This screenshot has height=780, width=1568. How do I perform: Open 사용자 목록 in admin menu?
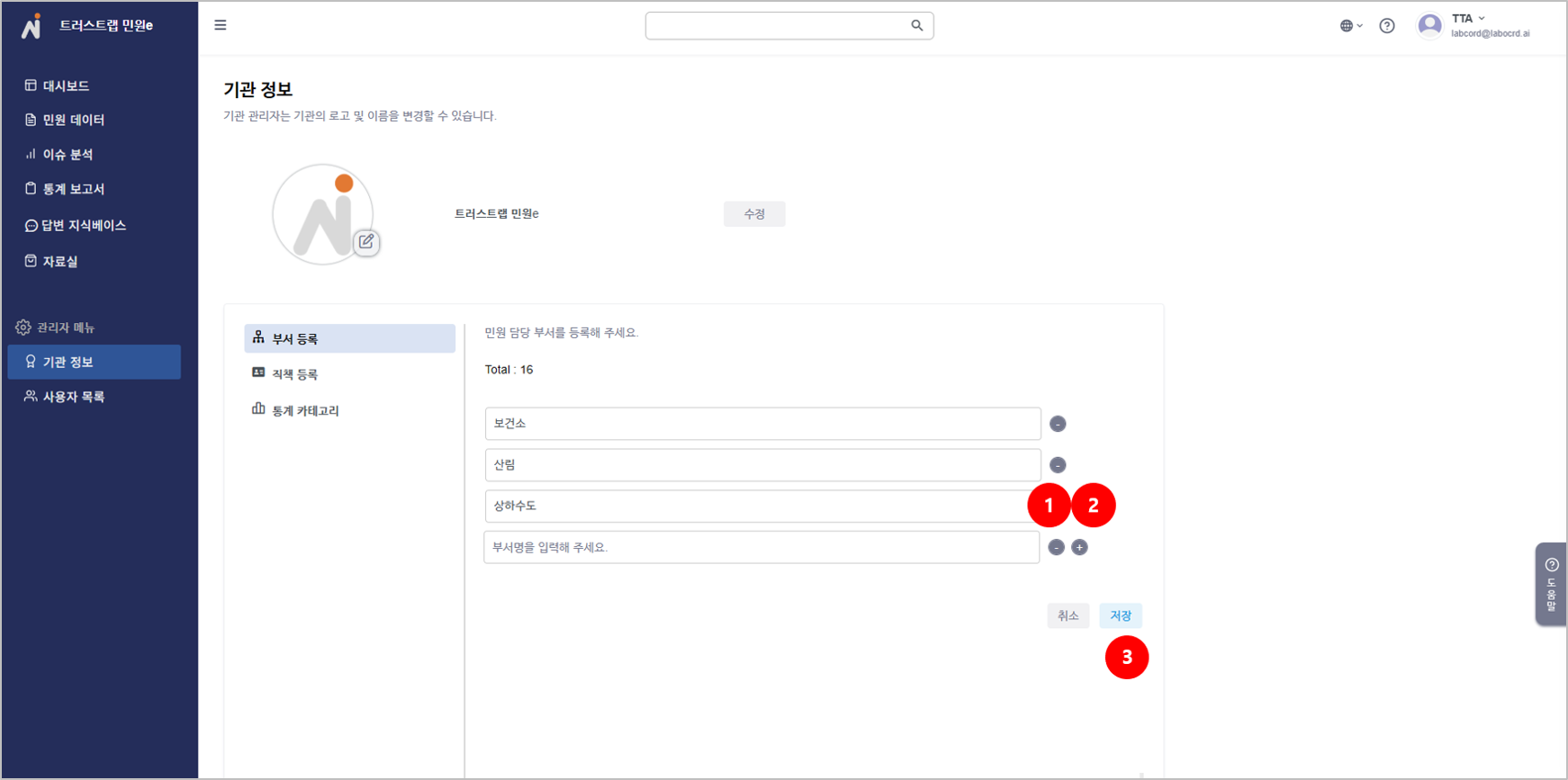click(x=65, y=397)
